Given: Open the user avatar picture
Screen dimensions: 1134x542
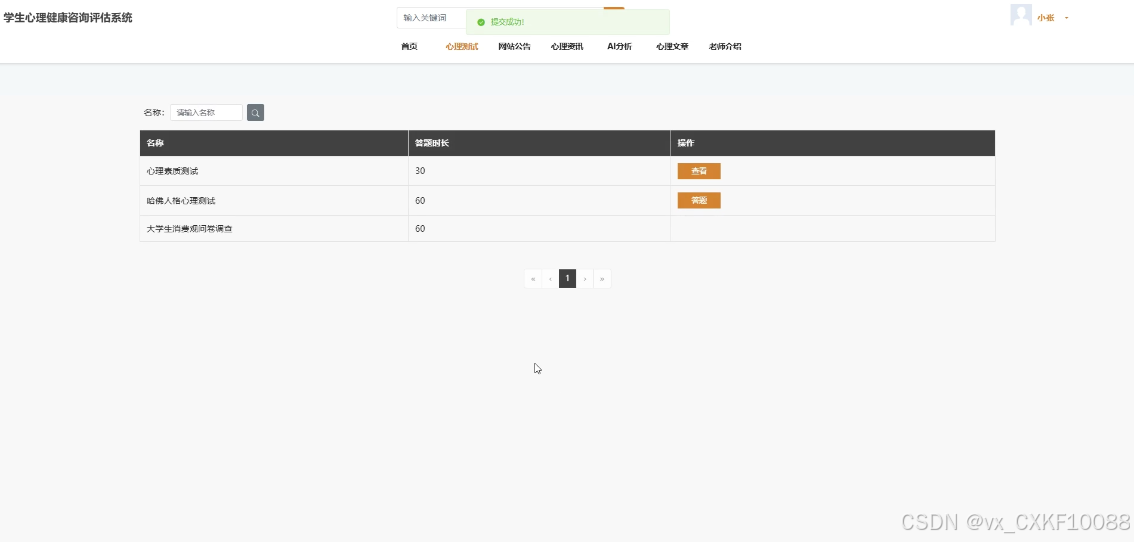Looking at the screenshot, I should pos(1020,15).
